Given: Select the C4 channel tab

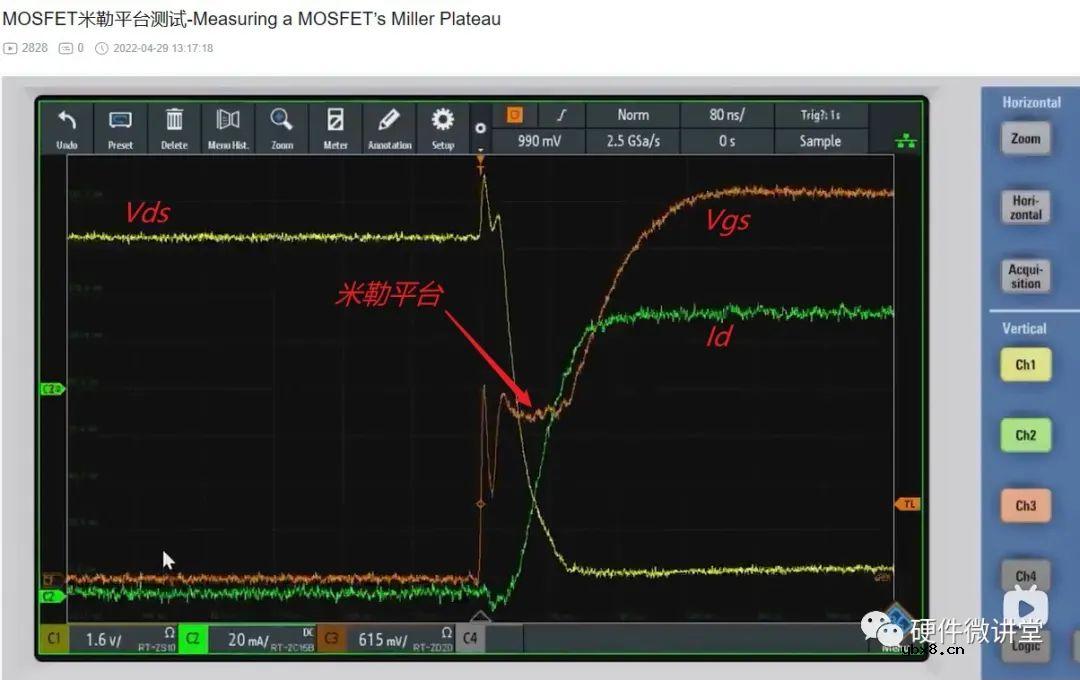Looking at the screenshot, I should pyautogui.click(x=470, y=638).
